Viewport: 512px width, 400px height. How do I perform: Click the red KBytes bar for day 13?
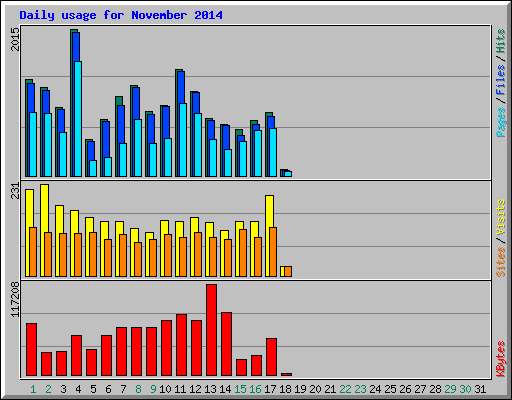[x=211, y=330]
